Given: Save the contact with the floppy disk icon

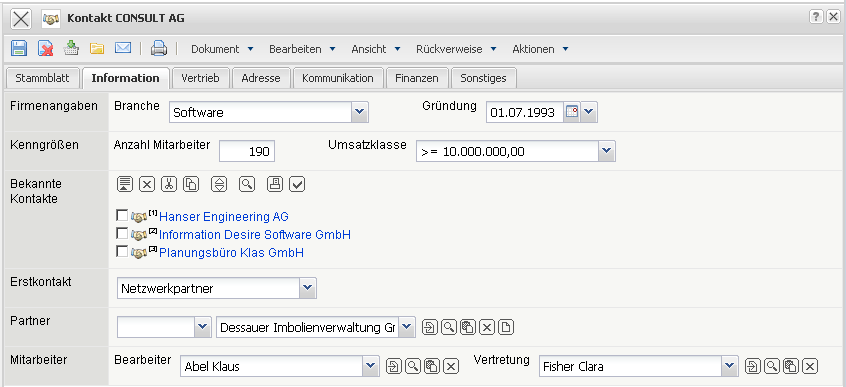Looking at the screenshot, I should 19,48.
